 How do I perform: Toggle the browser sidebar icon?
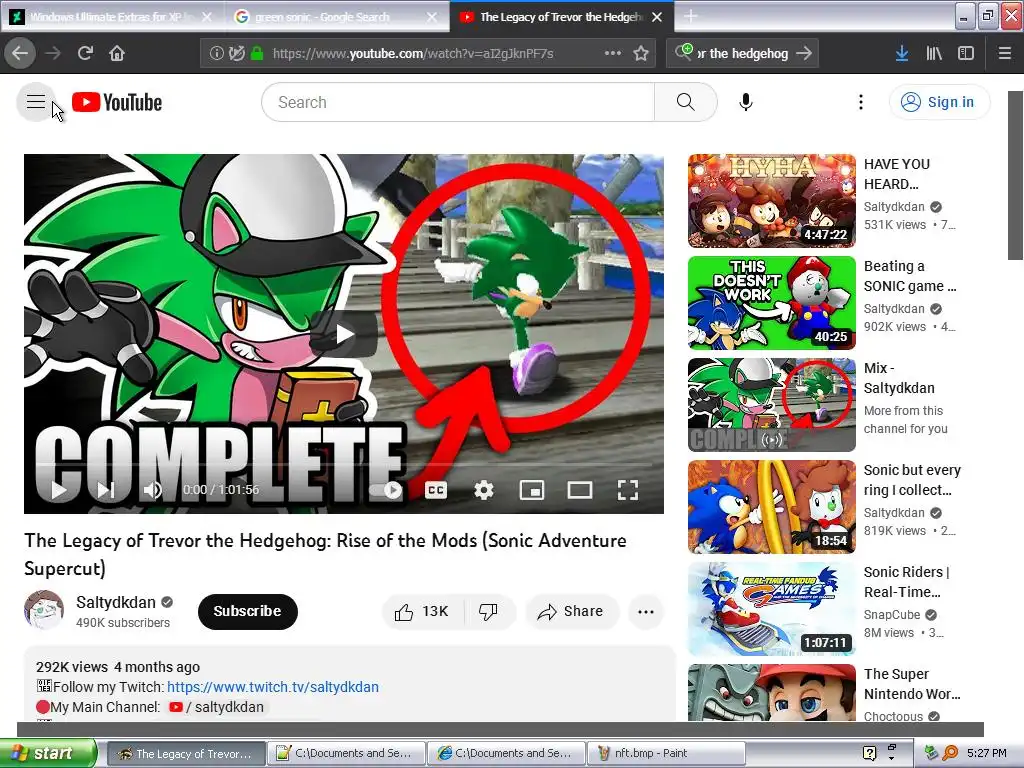(966, 53)
